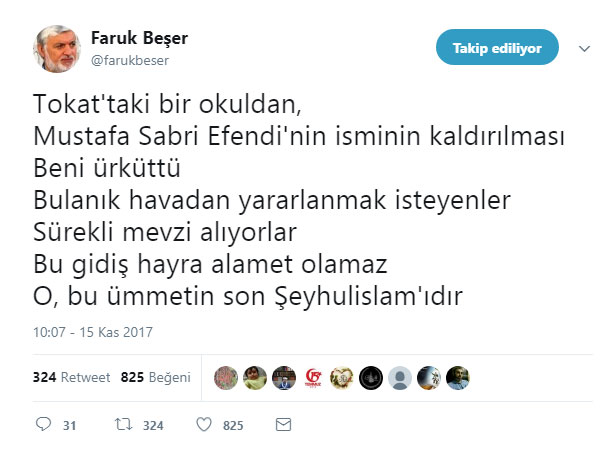This screenshot has width=610, height=453.
Task: Click the heart-shaped liker avatar
Action: coord(342,378)
